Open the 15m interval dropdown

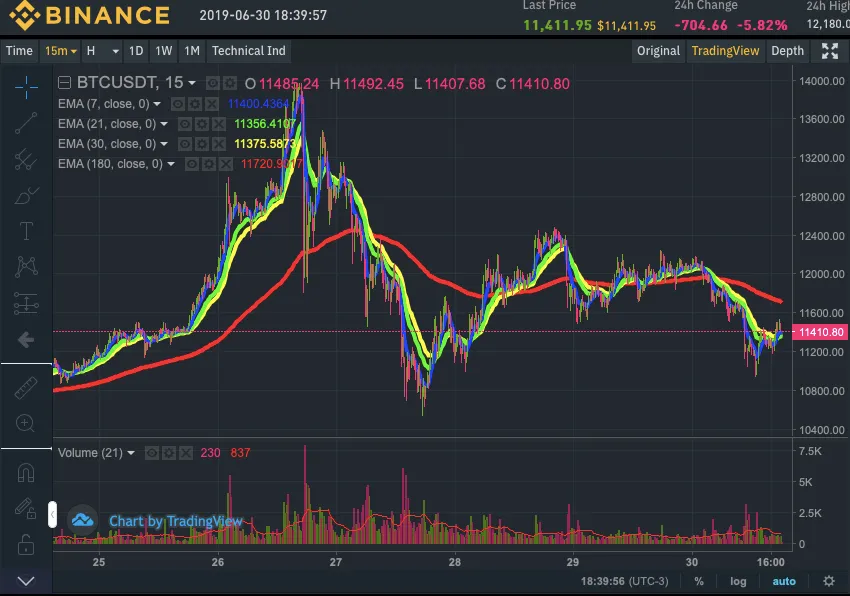[x=60, y=51]
